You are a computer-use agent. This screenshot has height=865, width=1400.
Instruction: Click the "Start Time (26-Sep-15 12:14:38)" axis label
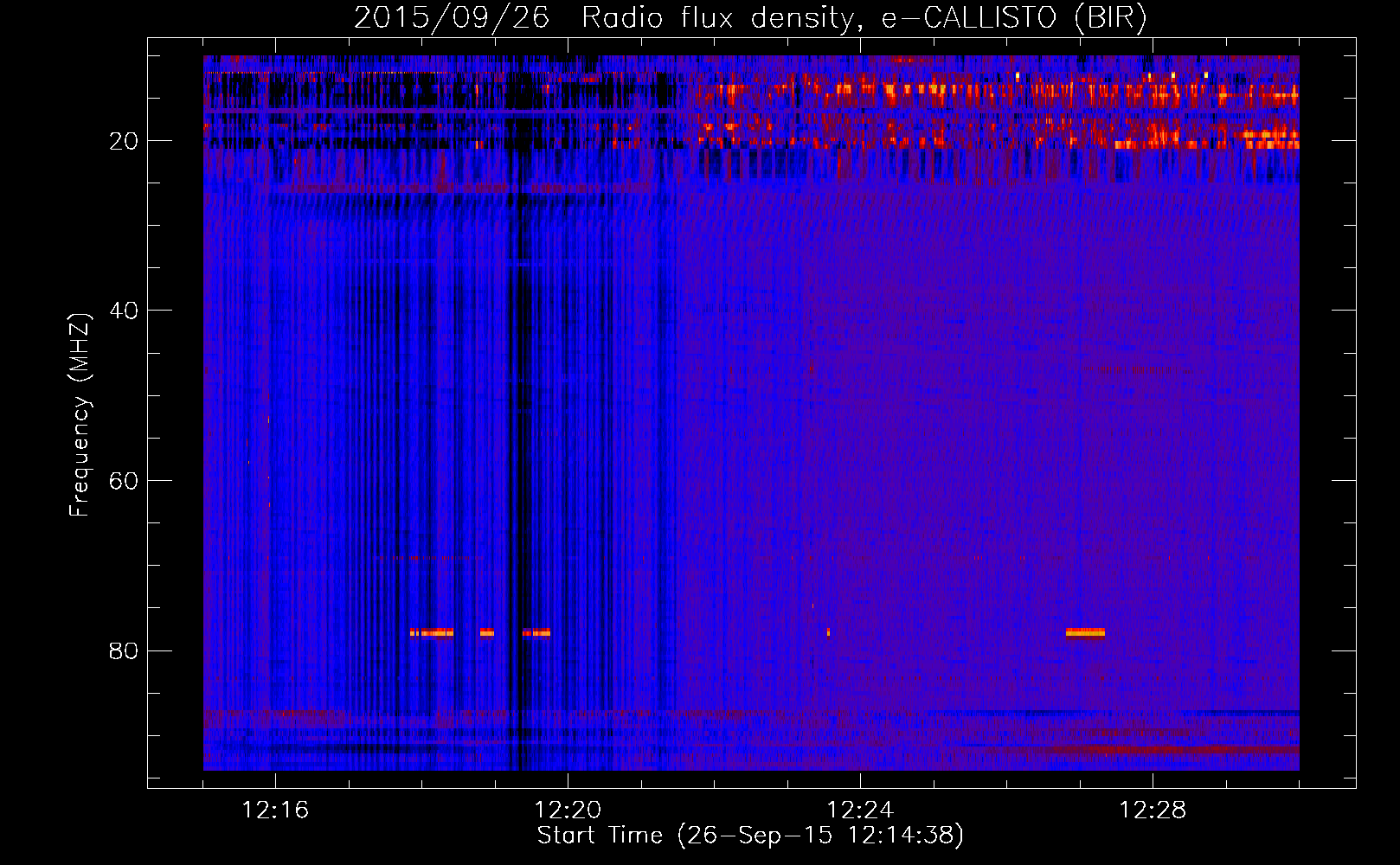click(750, 836)
